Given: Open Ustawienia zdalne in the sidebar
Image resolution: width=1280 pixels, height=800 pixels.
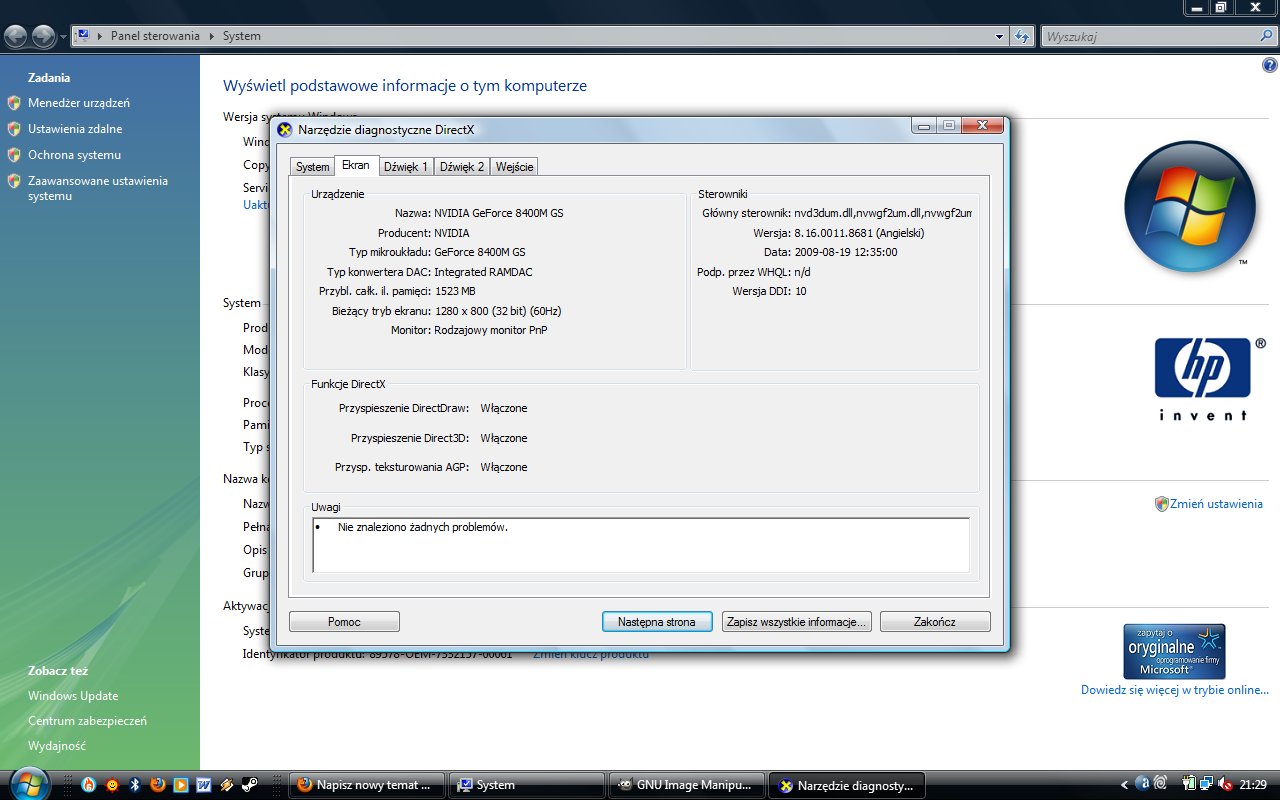Looking at the screenshot, I should click(x=75, y=129).
